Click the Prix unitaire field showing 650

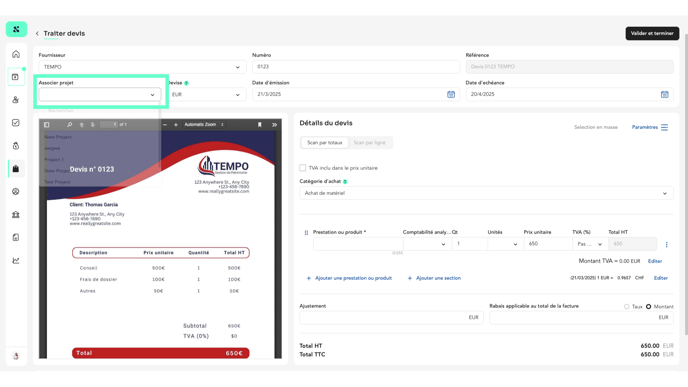(548, 244)
